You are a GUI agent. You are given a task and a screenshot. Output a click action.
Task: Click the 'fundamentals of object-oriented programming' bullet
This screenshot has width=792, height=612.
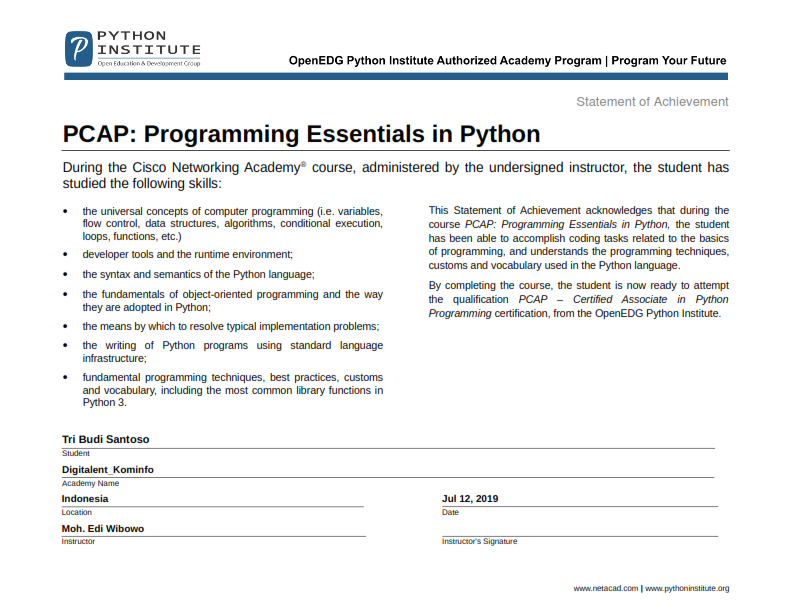click(x=232, y=301)
